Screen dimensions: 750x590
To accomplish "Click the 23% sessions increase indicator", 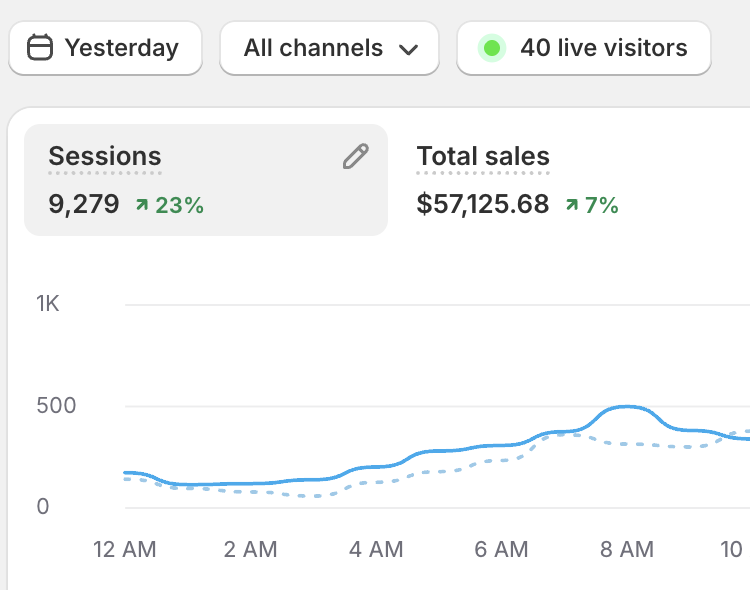I will pyautogui.click(x=170, y=205).
